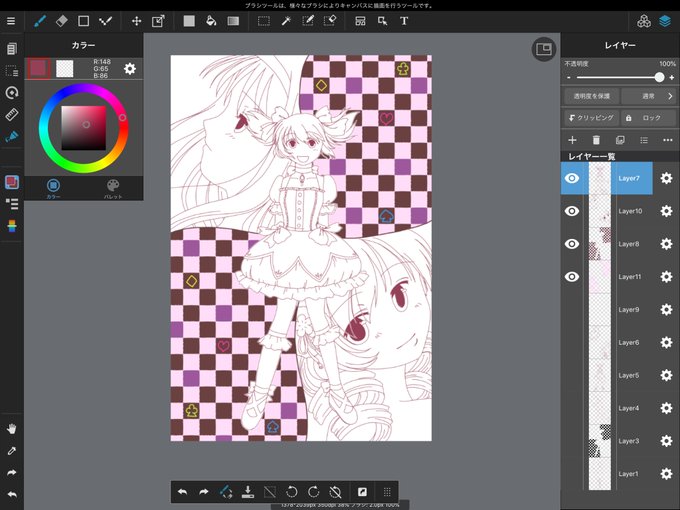Open the layer list multi-select button
The height and width of the screenshot is (510, 680).
pyautogui.click(x=644, y=140)
